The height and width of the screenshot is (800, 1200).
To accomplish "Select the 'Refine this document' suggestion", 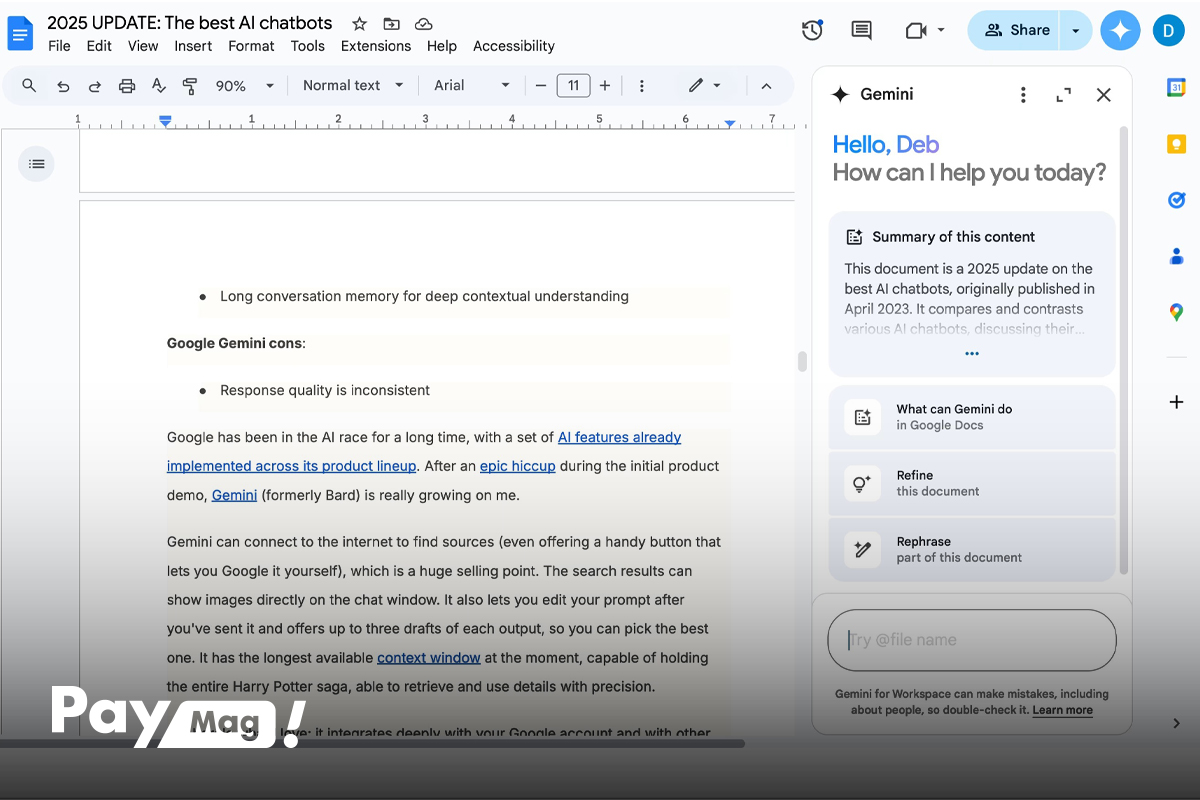I will 972,483.
